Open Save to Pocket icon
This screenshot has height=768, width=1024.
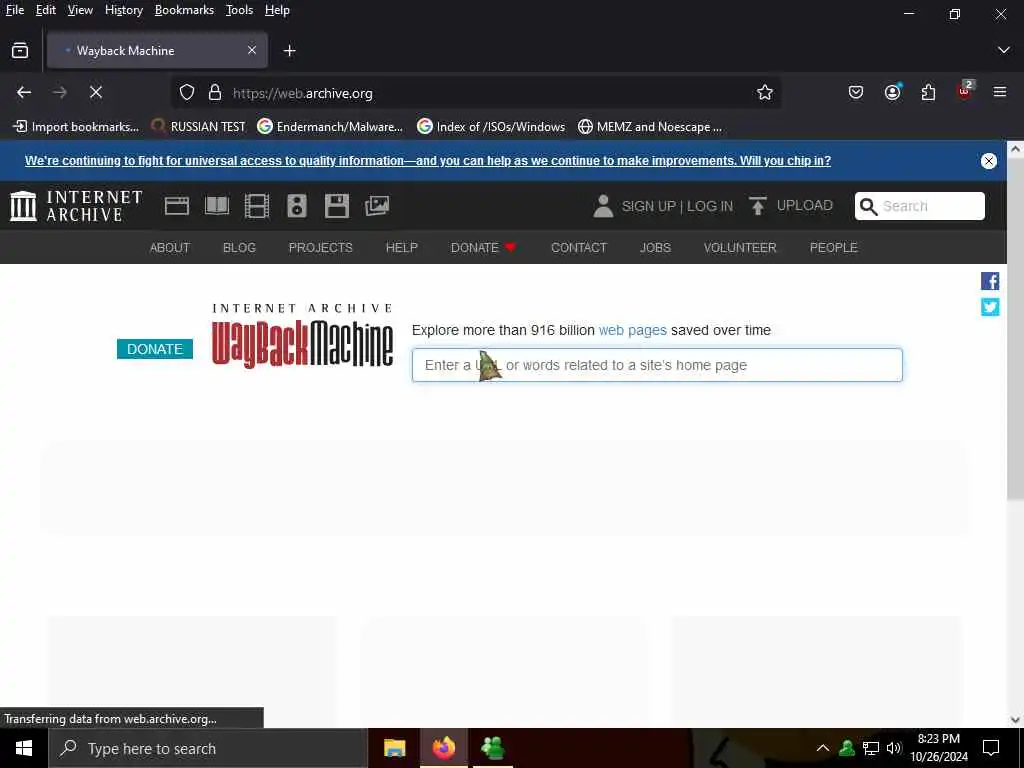point(856,93)
